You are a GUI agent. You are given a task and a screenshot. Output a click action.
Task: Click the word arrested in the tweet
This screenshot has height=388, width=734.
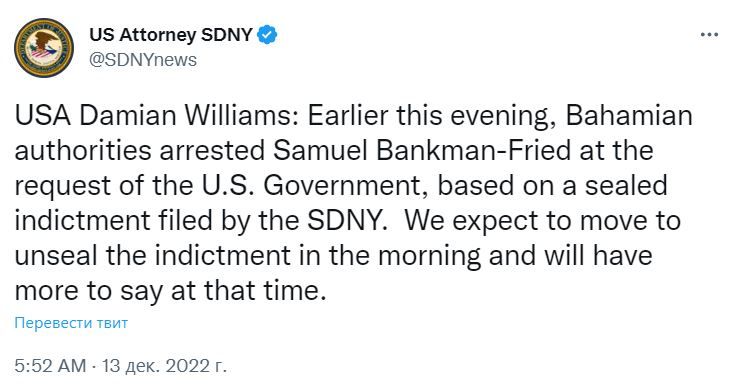213,151
